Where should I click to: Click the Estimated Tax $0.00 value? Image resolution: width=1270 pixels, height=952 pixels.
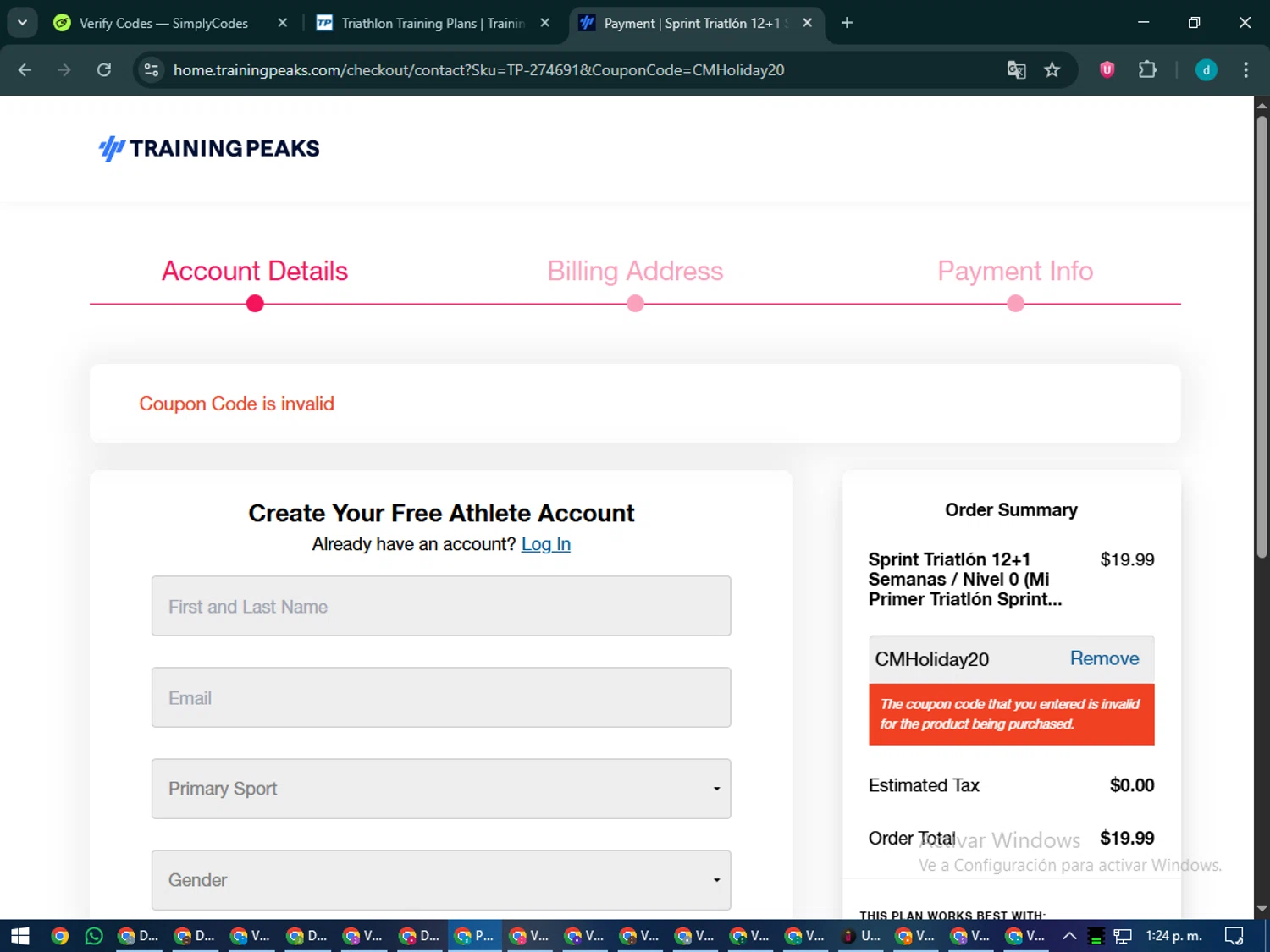[x=1132, y=785]
